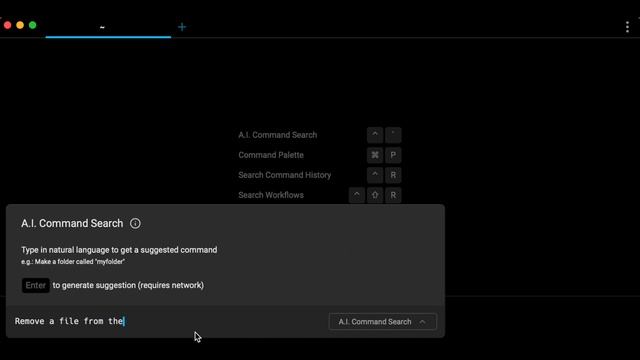Screen dimensions: 640x360
Task: Click the A.I. Command Search shortcut row
Action: (x=320, y=135)
